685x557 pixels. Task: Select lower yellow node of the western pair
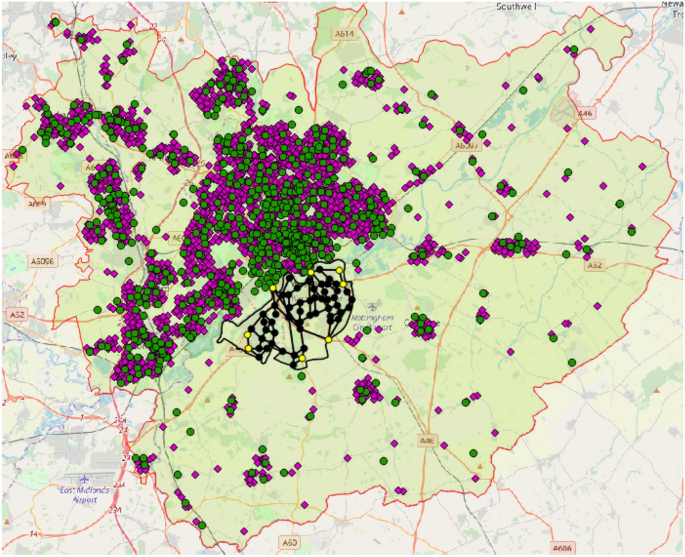248,348
